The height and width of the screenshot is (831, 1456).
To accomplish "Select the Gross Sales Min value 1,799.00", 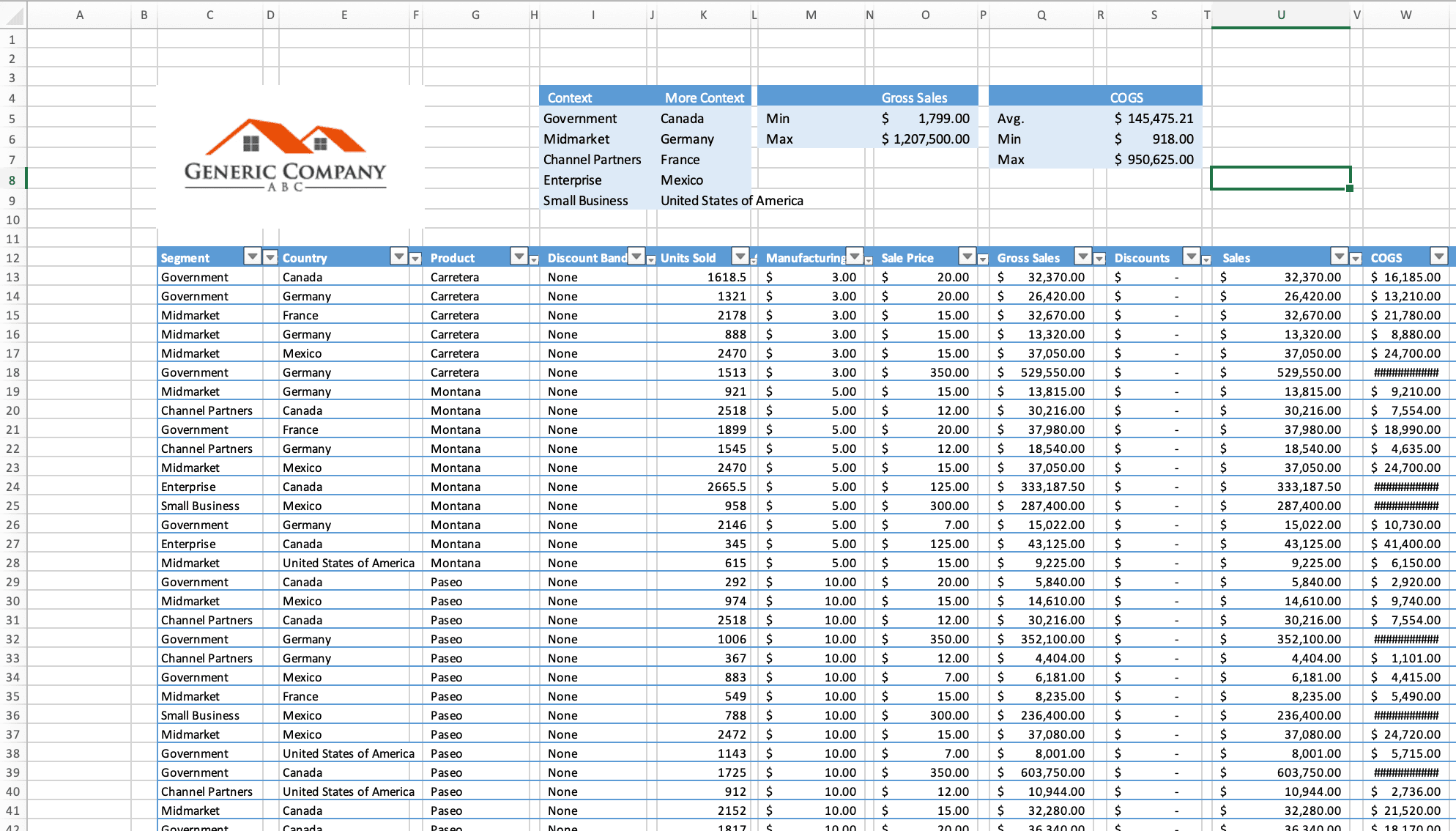I will point(926,118).
